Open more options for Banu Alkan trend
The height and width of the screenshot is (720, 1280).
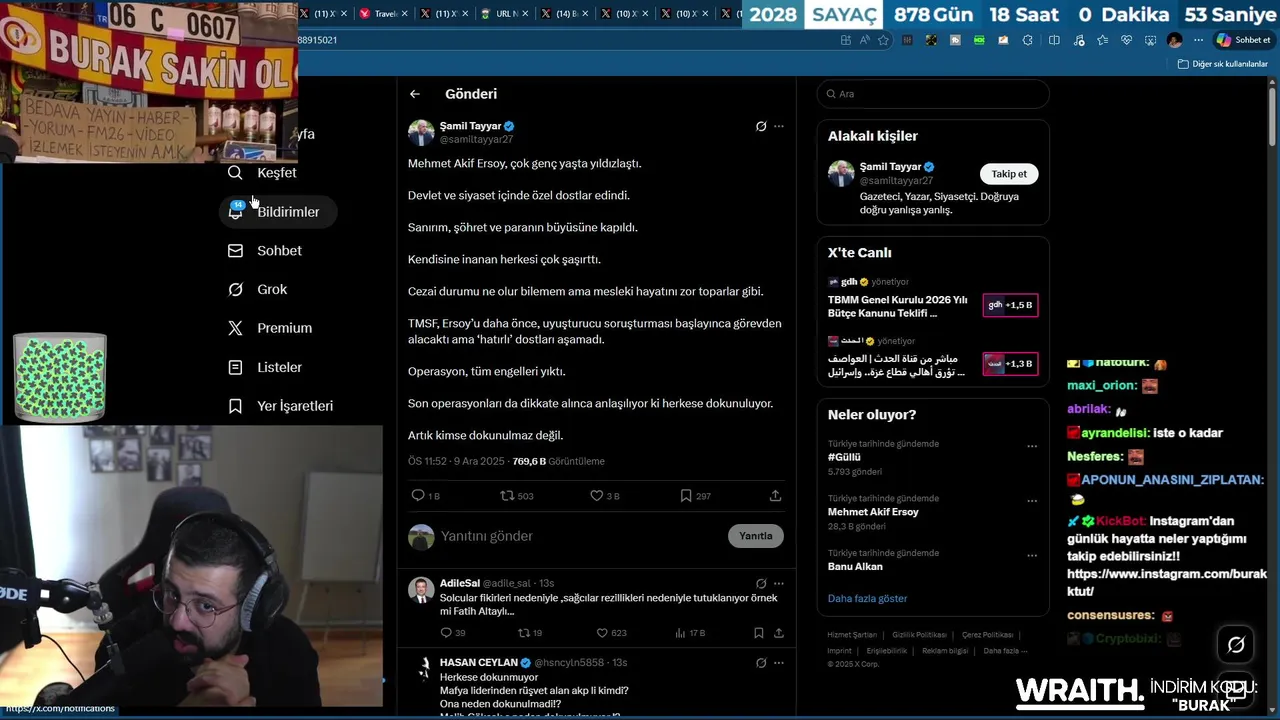point(1032,556)
